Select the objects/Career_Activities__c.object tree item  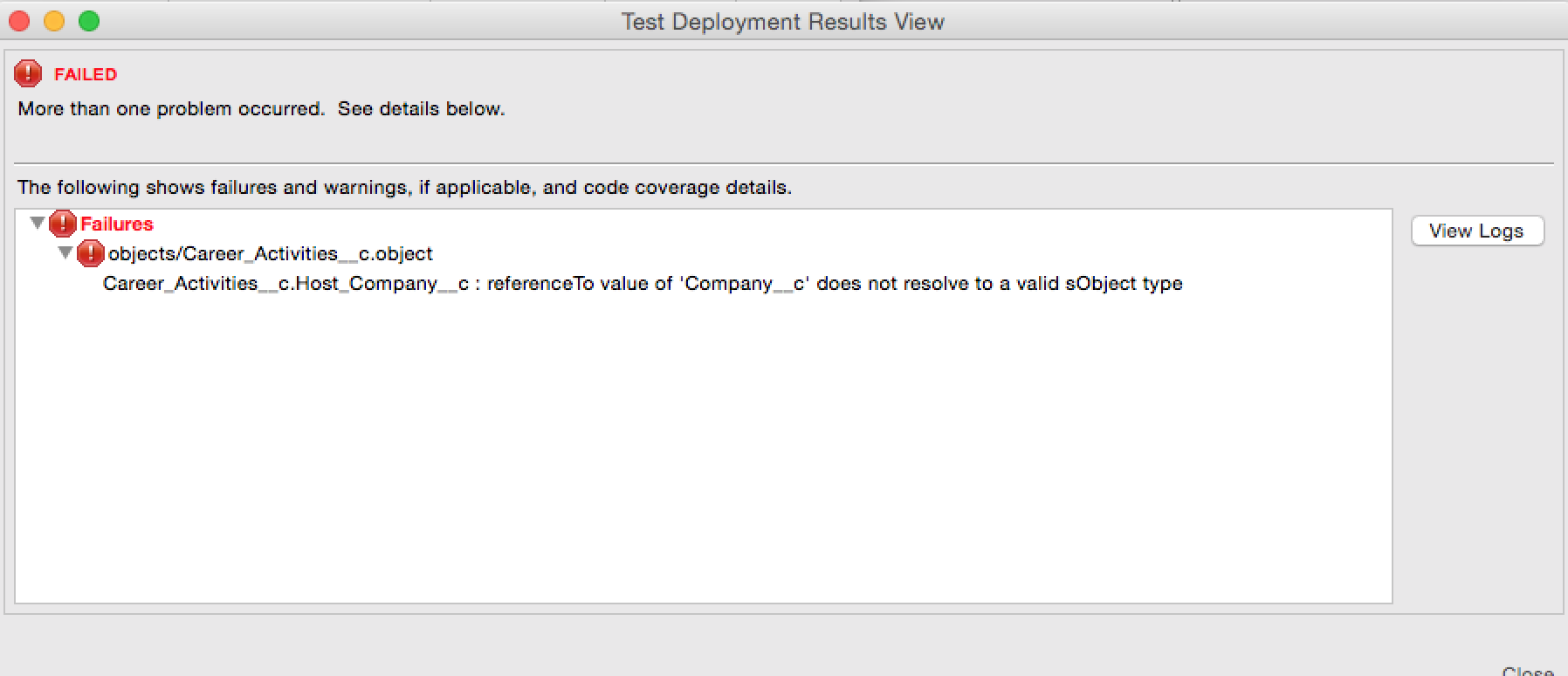[270, 254]
